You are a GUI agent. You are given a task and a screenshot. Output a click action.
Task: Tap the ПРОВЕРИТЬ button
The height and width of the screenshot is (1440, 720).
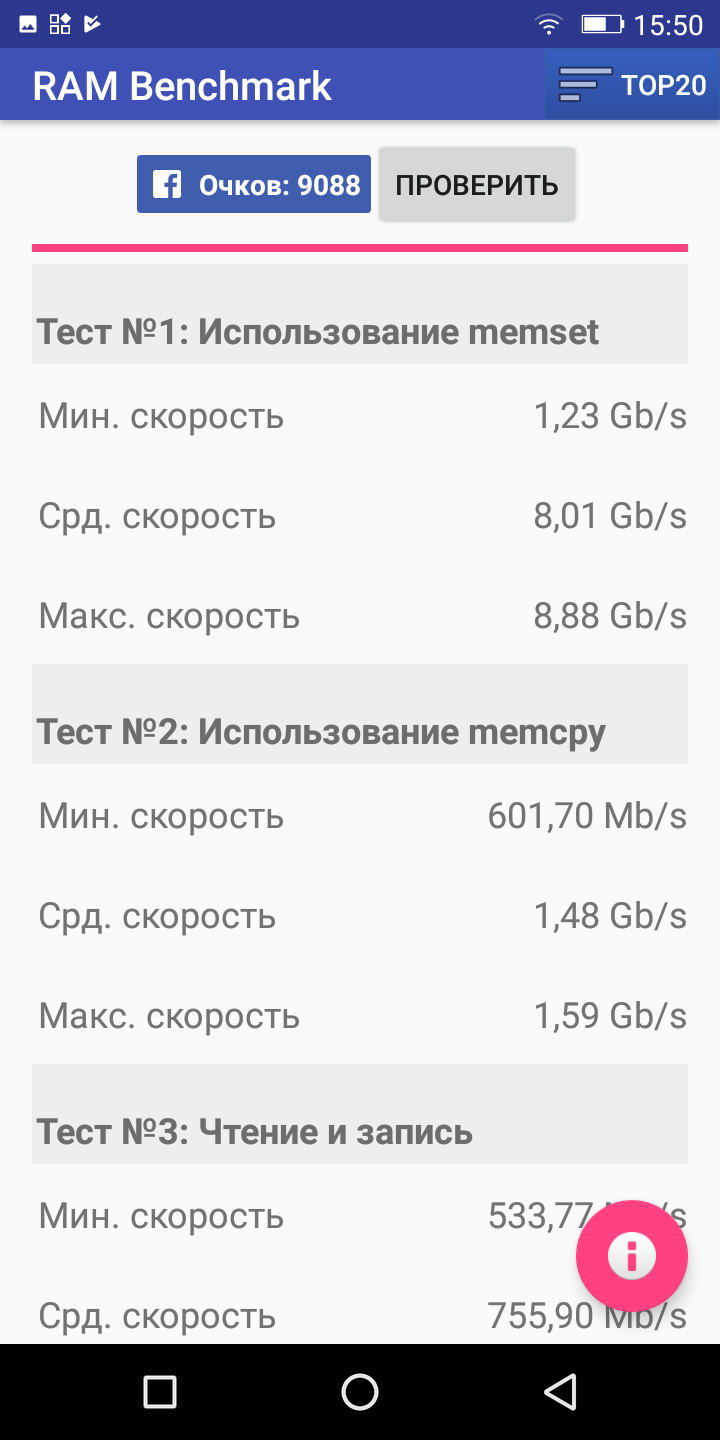(477, 184)
